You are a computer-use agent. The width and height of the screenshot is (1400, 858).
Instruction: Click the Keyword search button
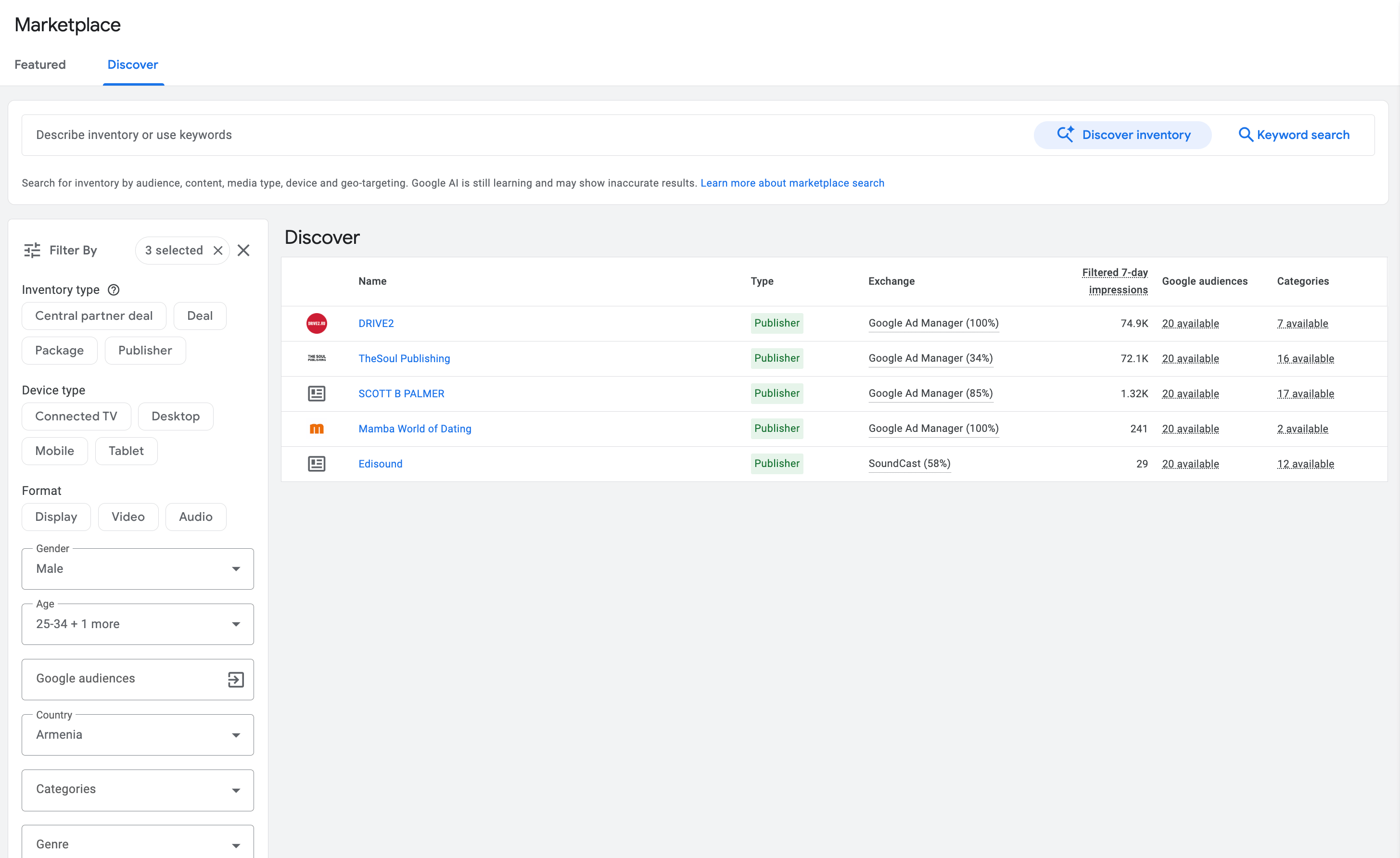point(1294,135)
